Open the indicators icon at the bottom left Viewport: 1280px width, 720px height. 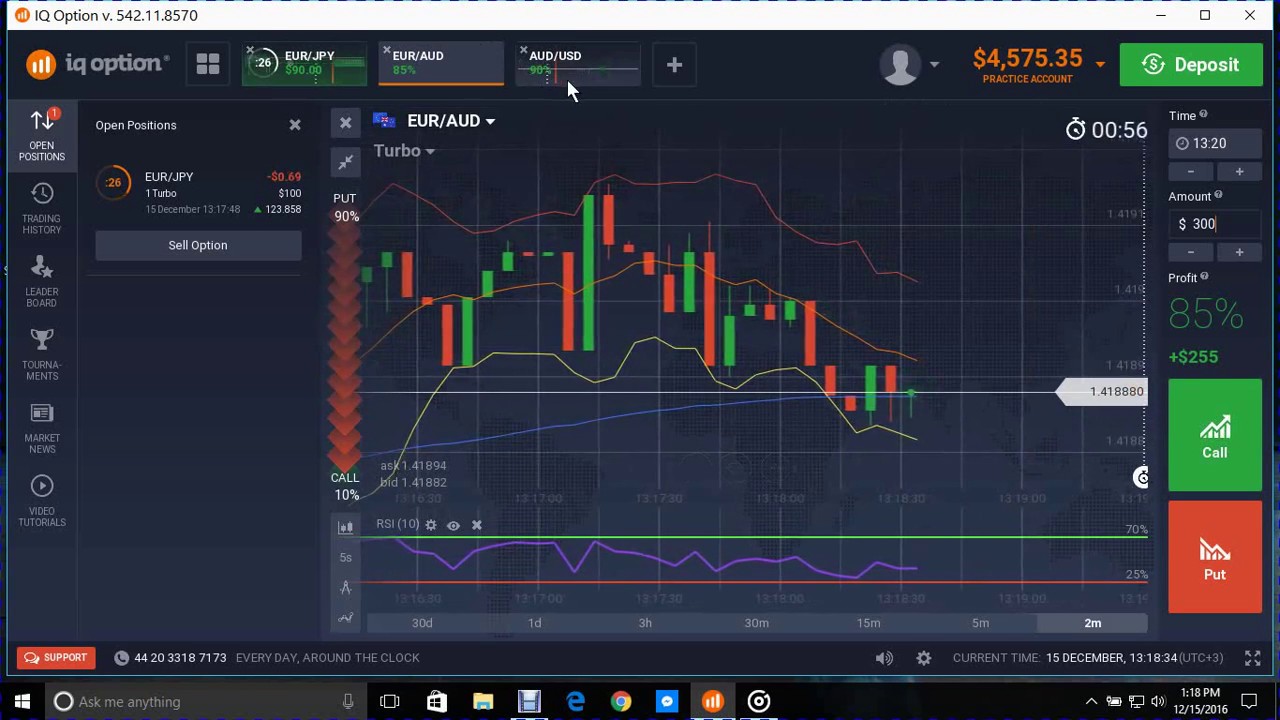(x=345, y=618)
